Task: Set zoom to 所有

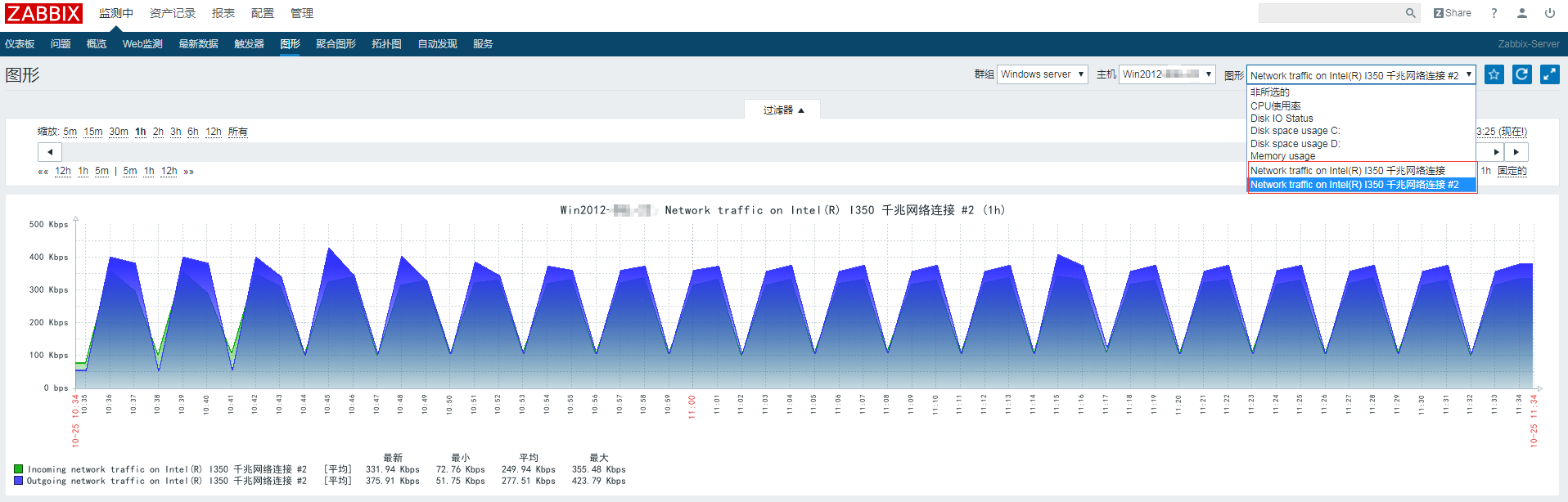Action: pos(237,132)
